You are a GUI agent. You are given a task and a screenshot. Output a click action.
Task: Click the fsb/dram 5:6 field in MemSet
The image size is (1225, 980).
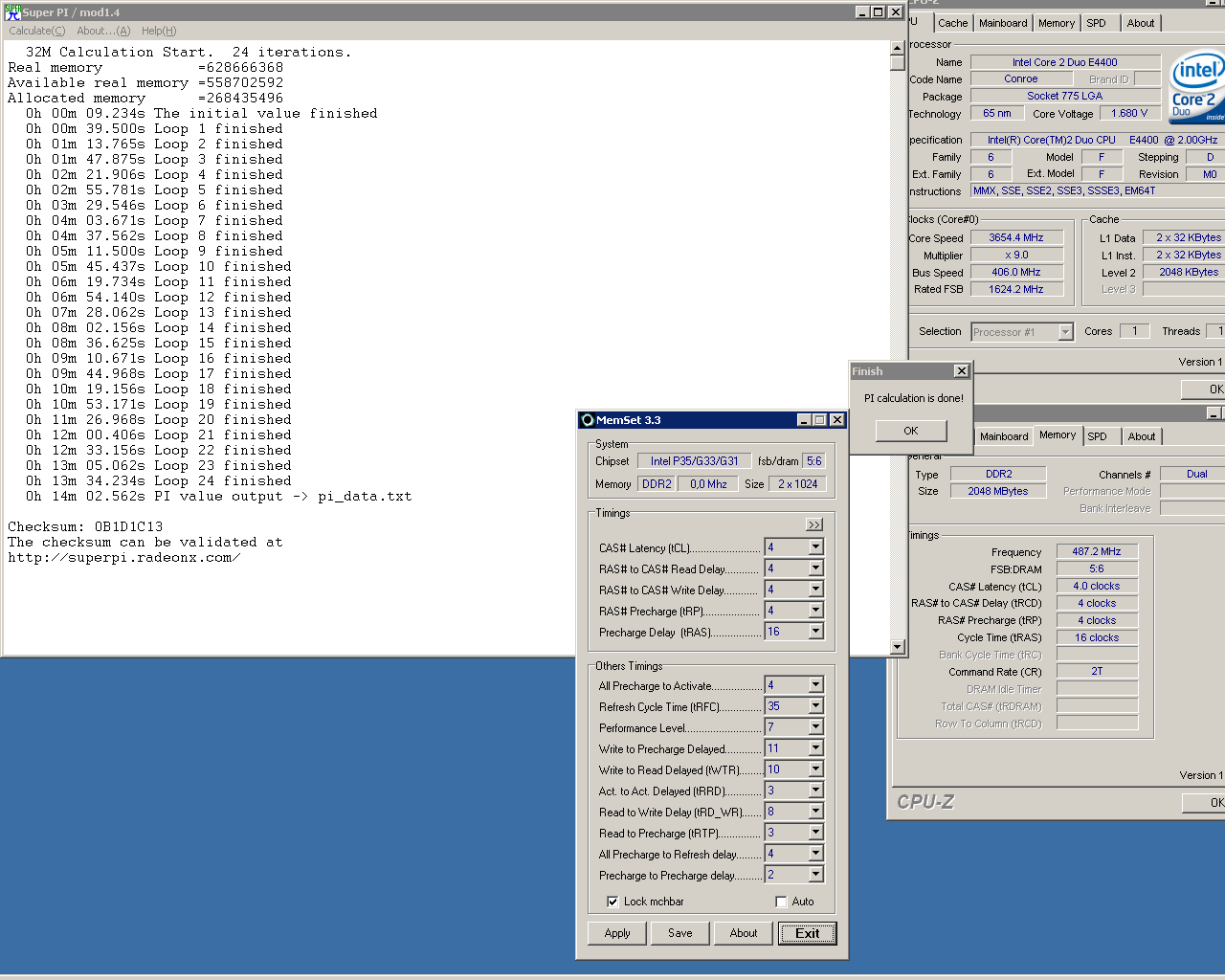(x=813, y=461)
